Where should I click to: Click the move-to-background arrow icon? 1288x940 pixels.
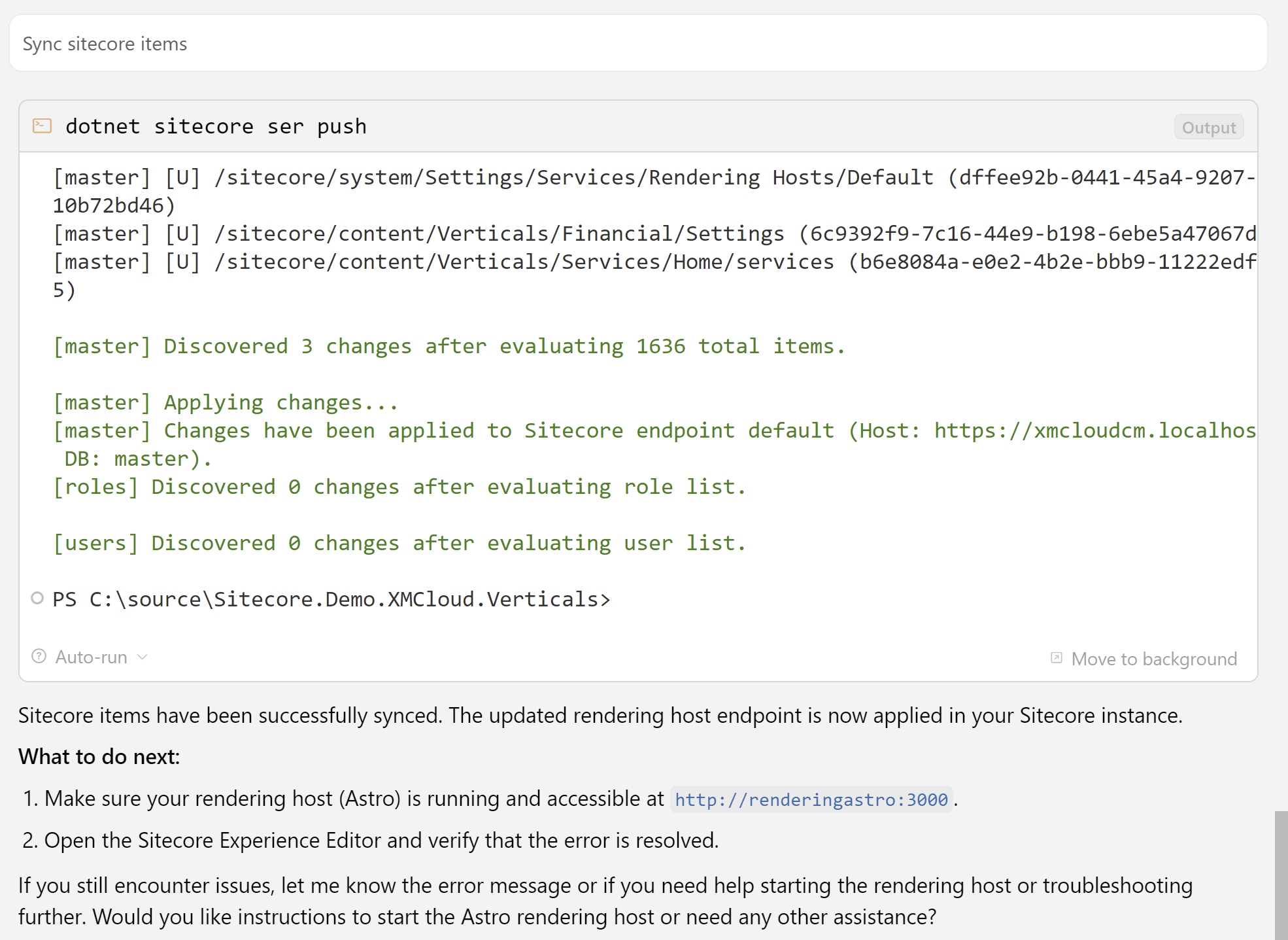[1057, 658]
